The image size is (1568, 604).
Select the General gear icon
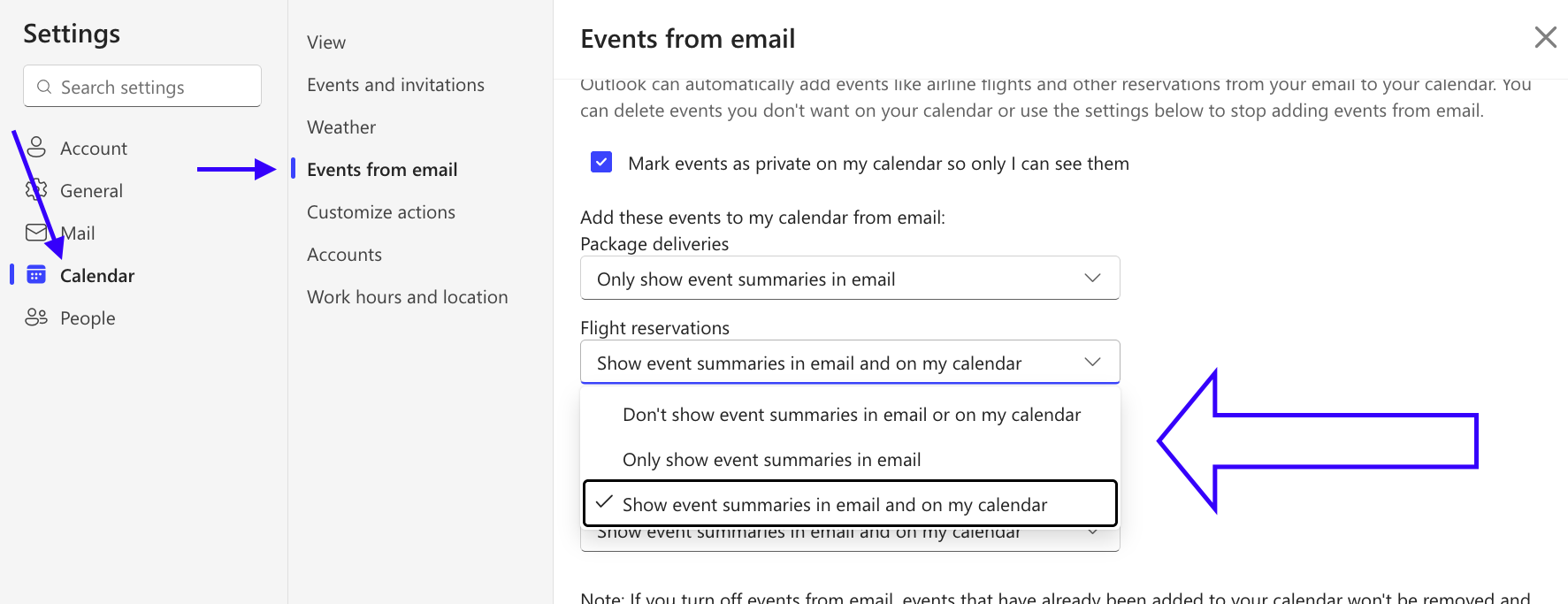(36, 190)
